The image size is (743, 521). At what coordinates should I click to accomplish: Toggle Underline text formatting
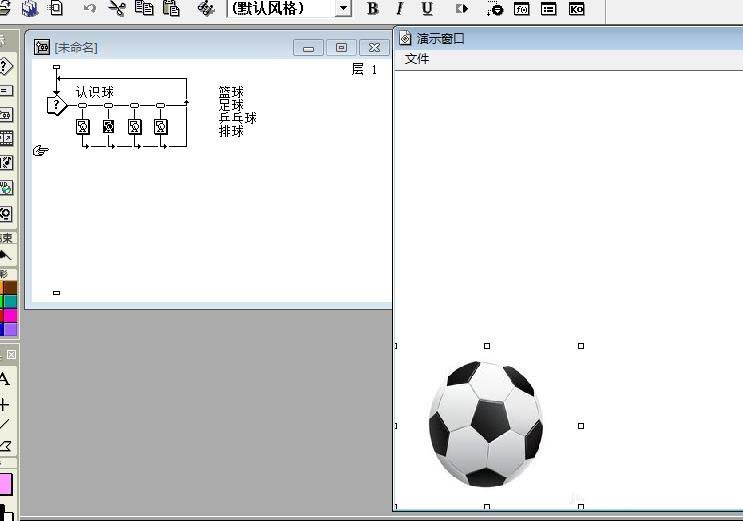[427, 9]
